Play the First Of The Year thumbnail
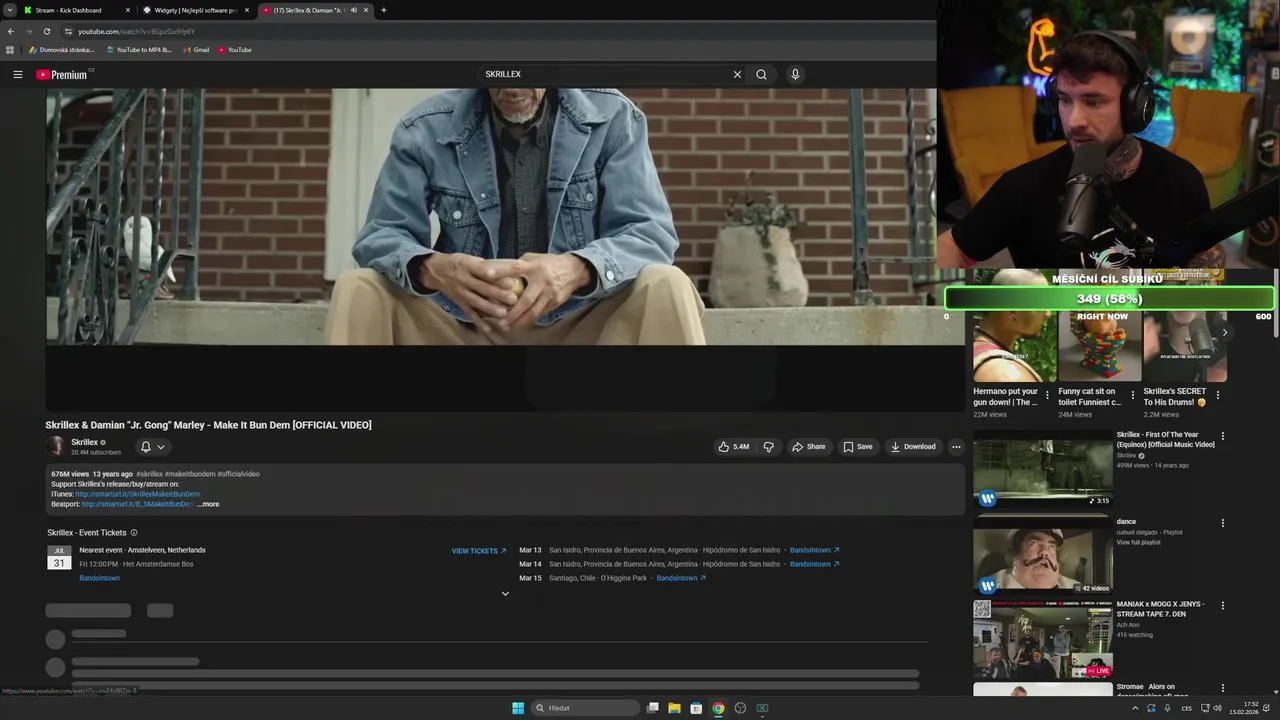Viewport: 1280px width, 720px height. 1043,470
